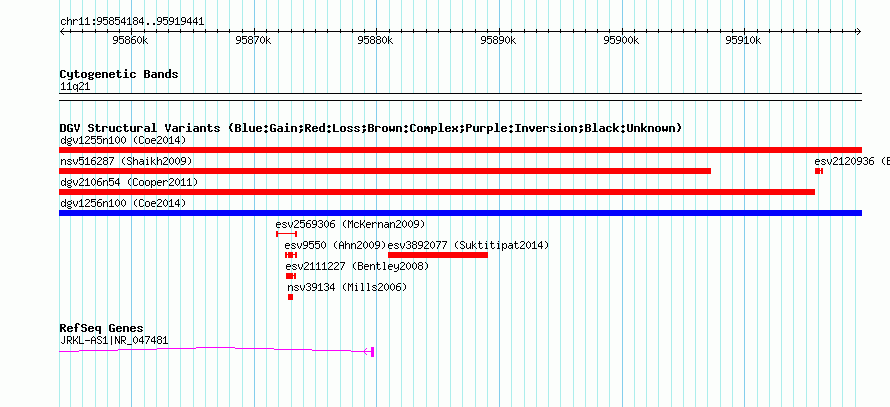Open the esv9550 (Ahn2009) label
This screenshot has width=890, height=407.
[x=335, y=245]
